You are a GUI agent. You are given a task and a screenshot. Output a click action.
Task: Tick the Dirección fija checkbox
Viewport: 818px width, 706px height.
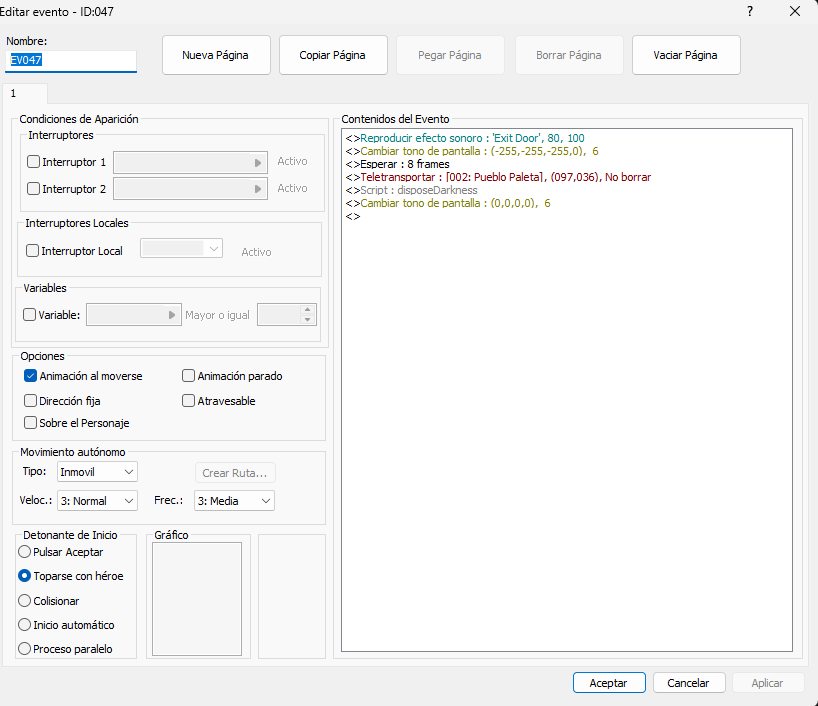pyautogui.click(x=31, y=401)
